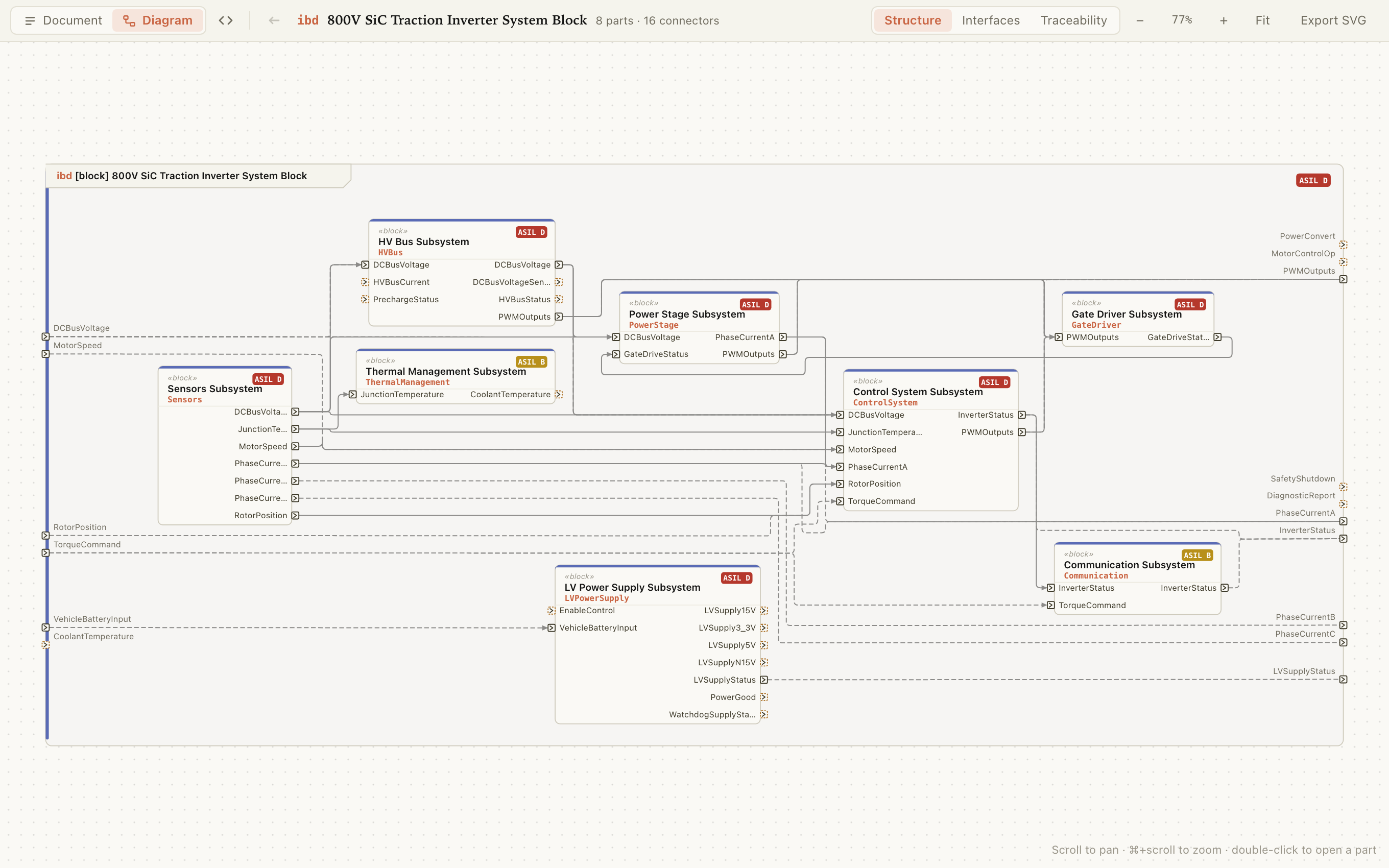Click LV Power Supply Subsystem title
Viewport: 1389px width, 868px height.
(632, 587)
